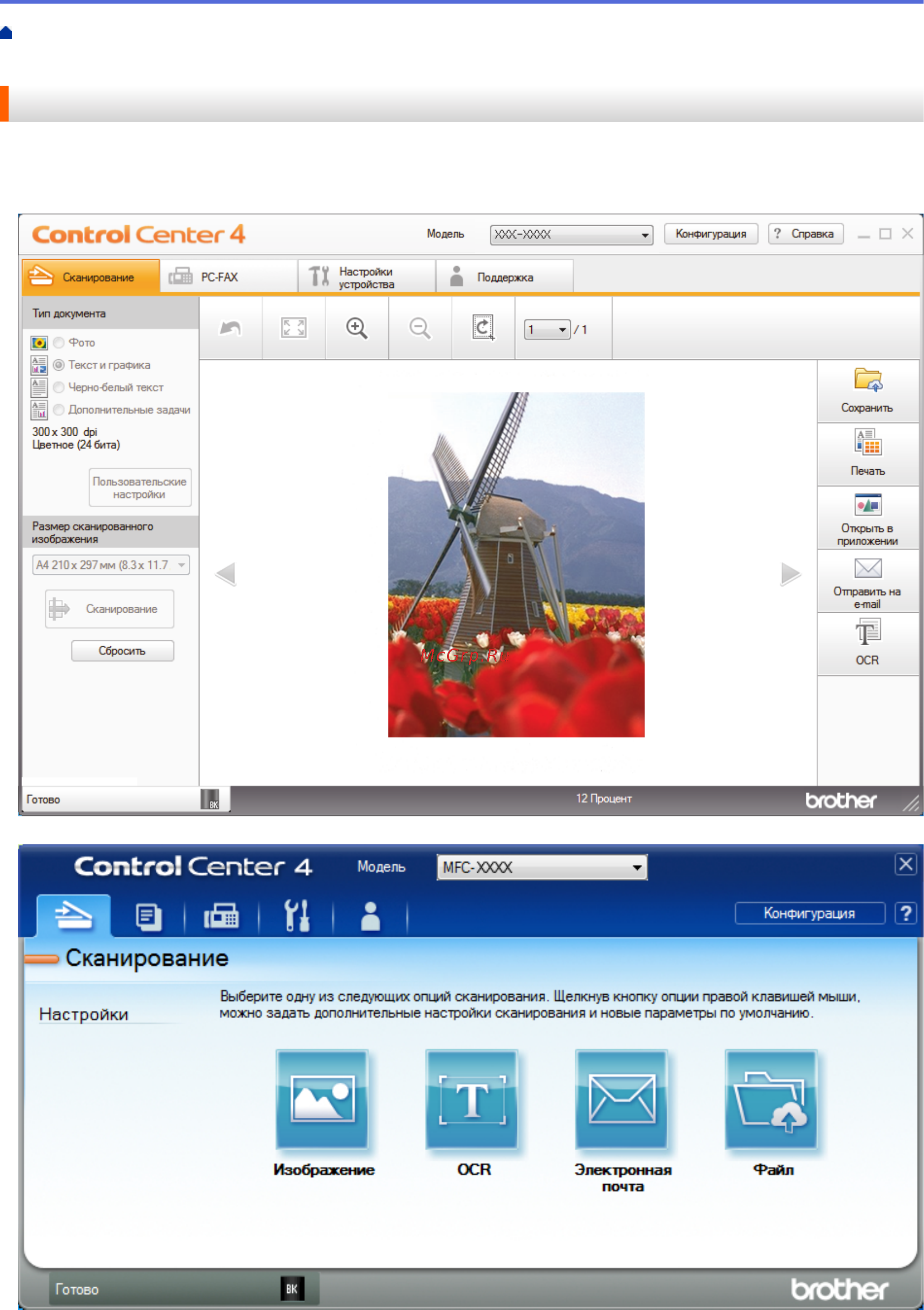924x1310 pixels.
Task: Choose Черно-белый текст document type
Action: (59, 387)
